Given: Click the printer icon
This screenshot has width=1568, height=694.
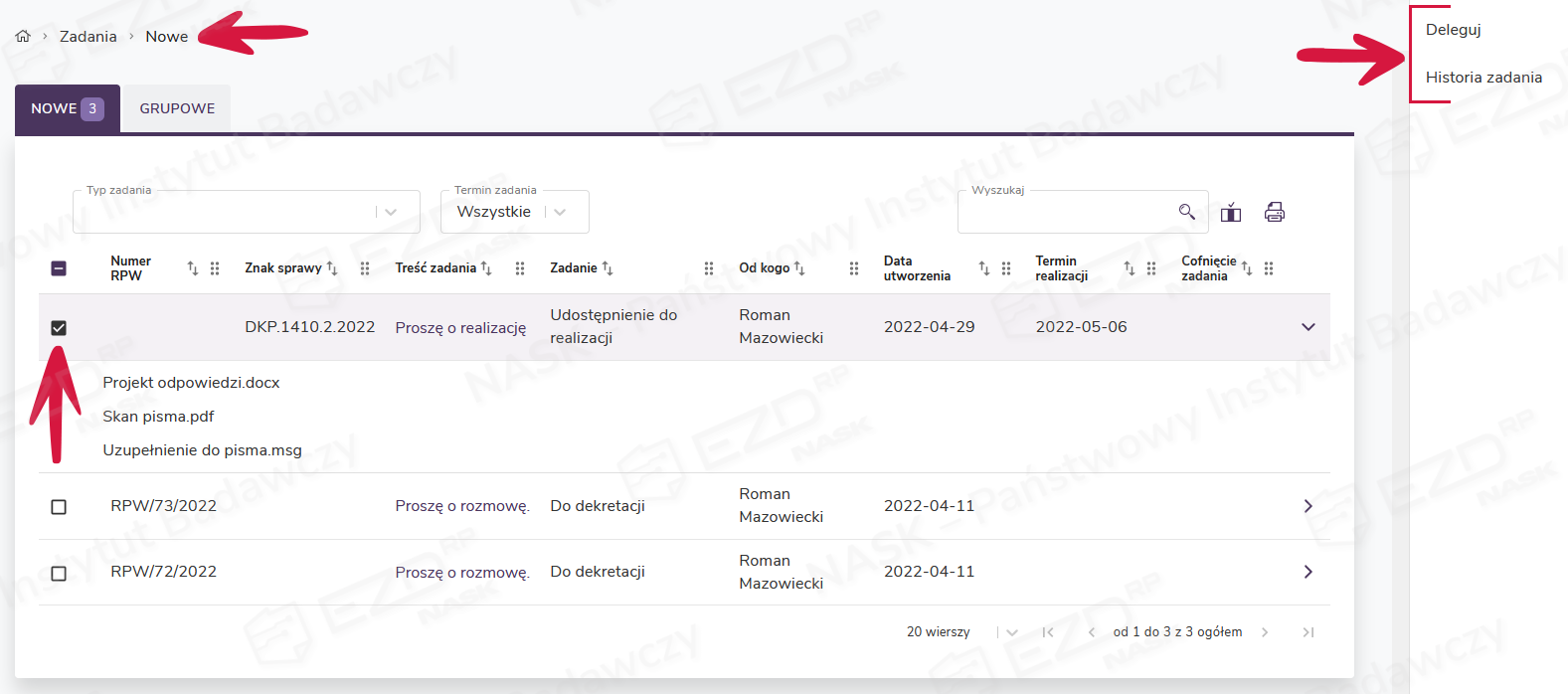Looking at the screenshot, I should [x=1274, y=212].
